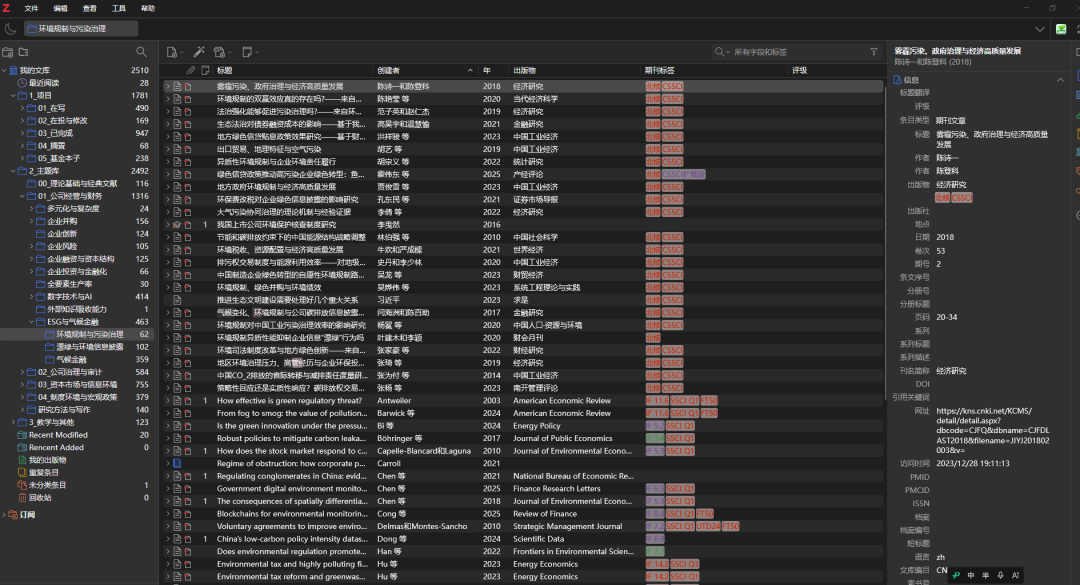1080x585 pixels.
Task: Open the 工具 menu
Action: click(118, 8)
